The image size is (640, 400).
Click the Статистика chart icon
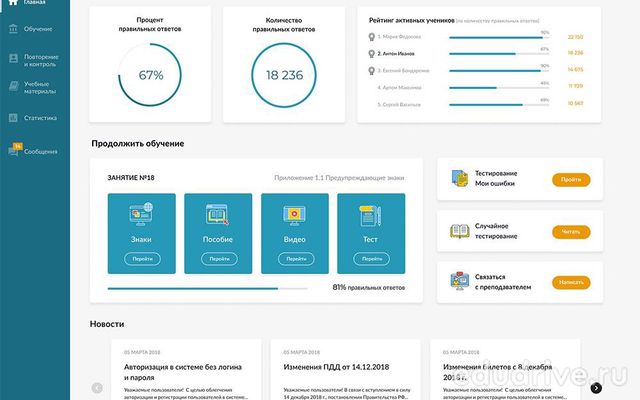[13, 118]
